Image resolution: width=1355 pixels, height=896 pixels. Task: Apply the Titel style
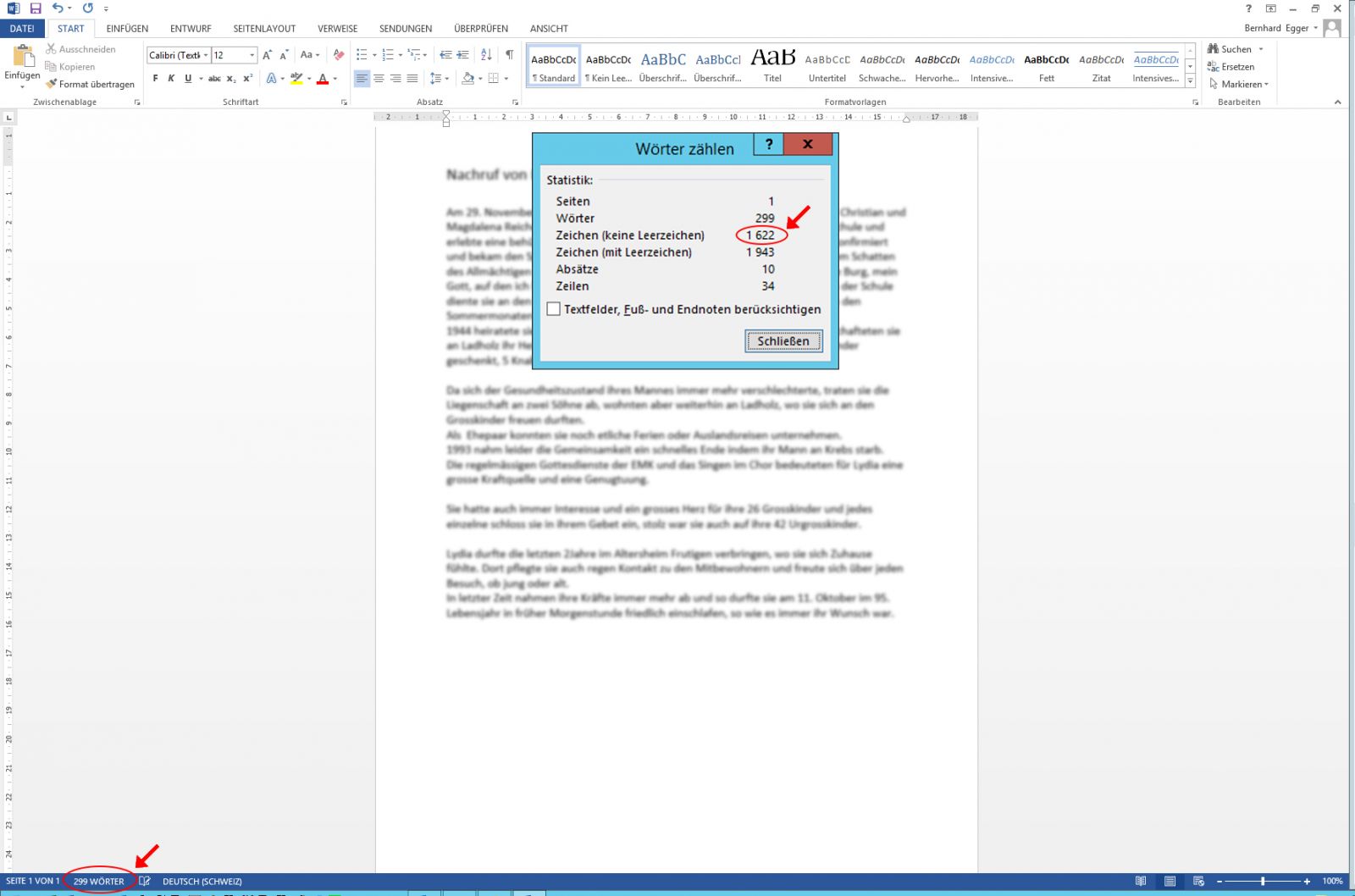tap(772, 65)
